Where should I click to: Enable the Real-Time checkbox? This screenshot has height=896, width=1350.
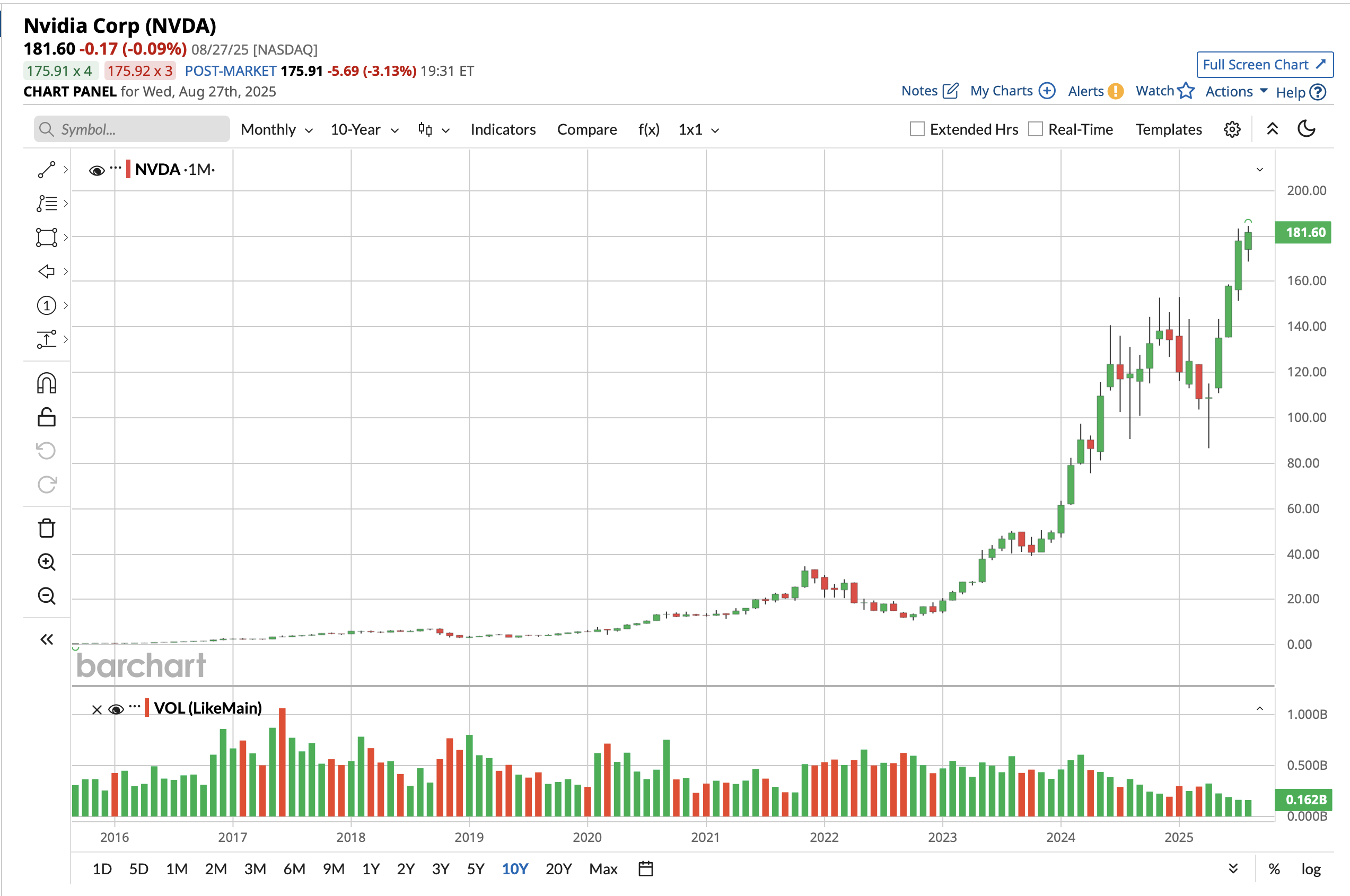[x=1035, y=129]
